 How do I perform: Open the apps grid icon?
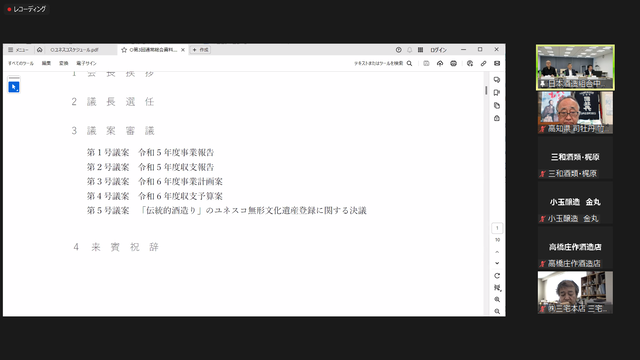[420, 50]
